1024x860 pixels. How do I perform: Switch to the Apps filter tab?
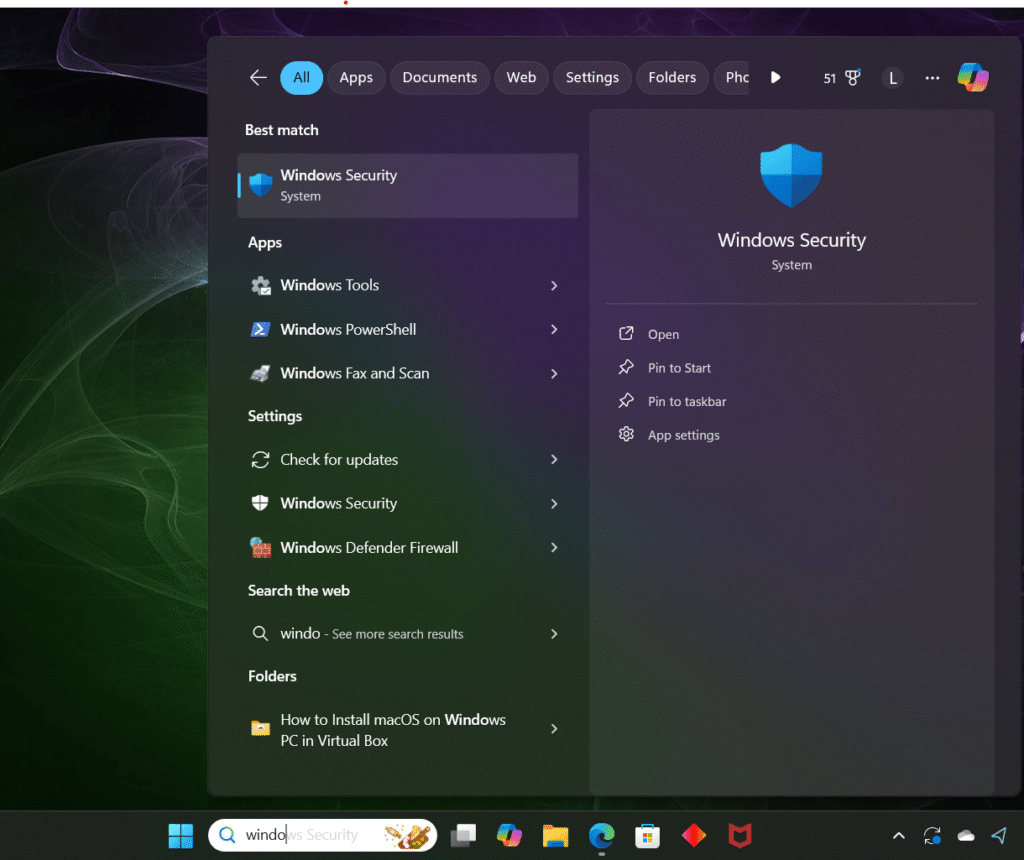click(x=356, y=78)
